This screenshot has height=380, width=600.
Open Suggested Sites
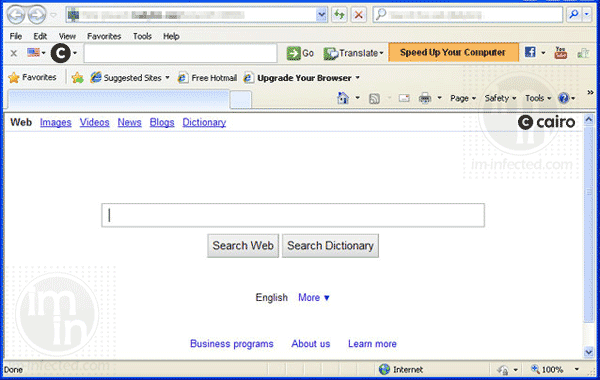coord(129,78)
